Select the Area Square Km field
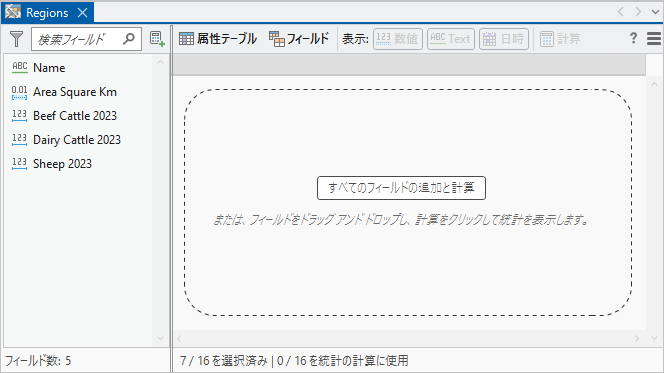Viewport: 664px width, 373px height. click(x=75, y=92)
